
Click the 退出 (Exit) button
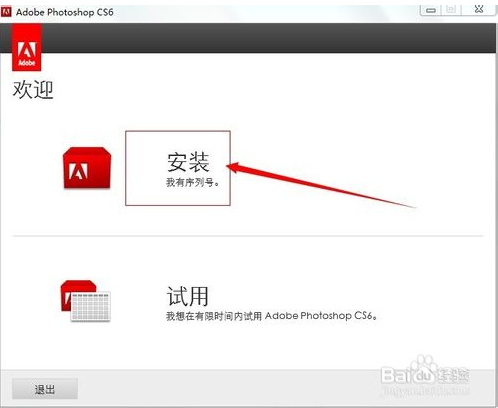pos(45,389)
